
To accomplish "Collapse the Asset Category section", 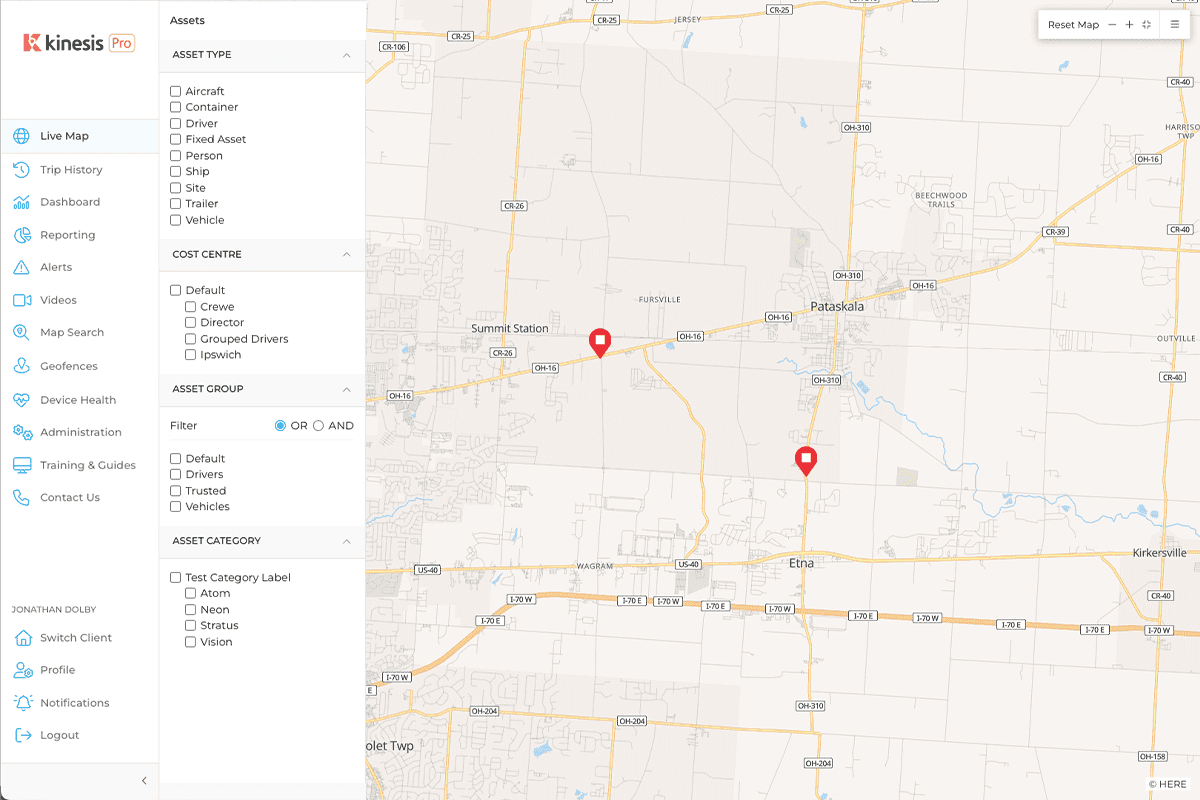I will point(346,541).
